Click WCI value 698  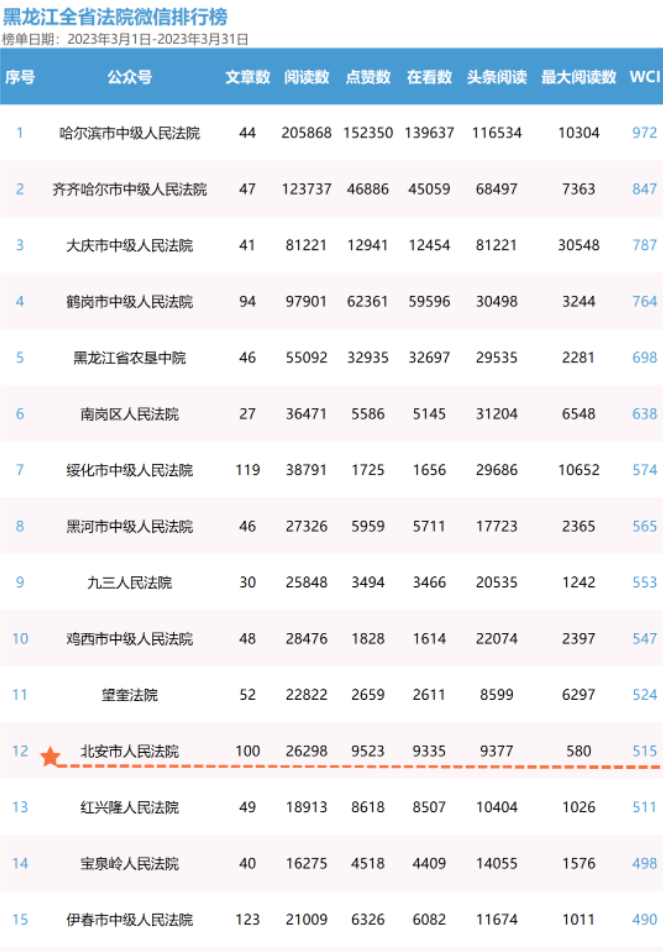pyautogui.click(x=644, y=357)
